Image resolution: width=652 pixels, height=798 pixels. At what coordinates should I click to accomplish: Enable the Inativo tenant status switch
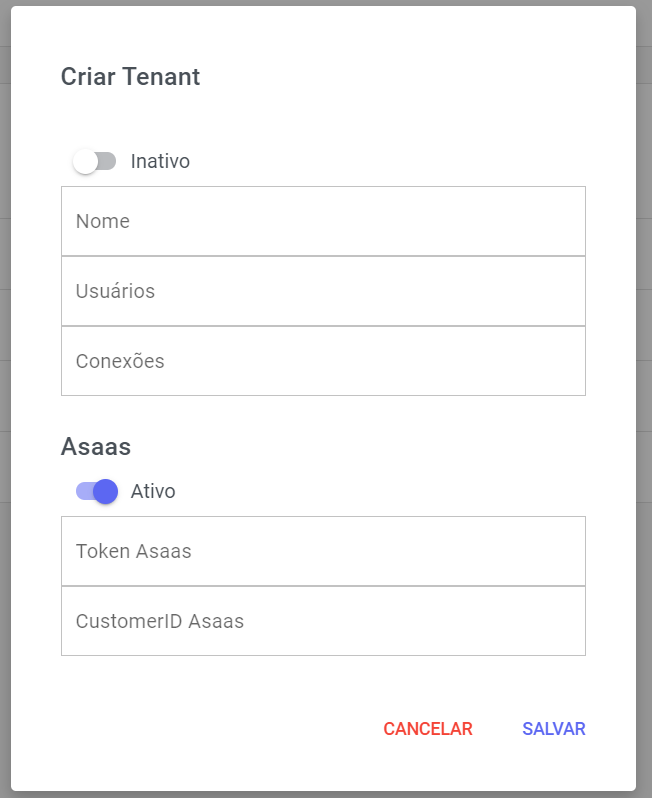96,161
